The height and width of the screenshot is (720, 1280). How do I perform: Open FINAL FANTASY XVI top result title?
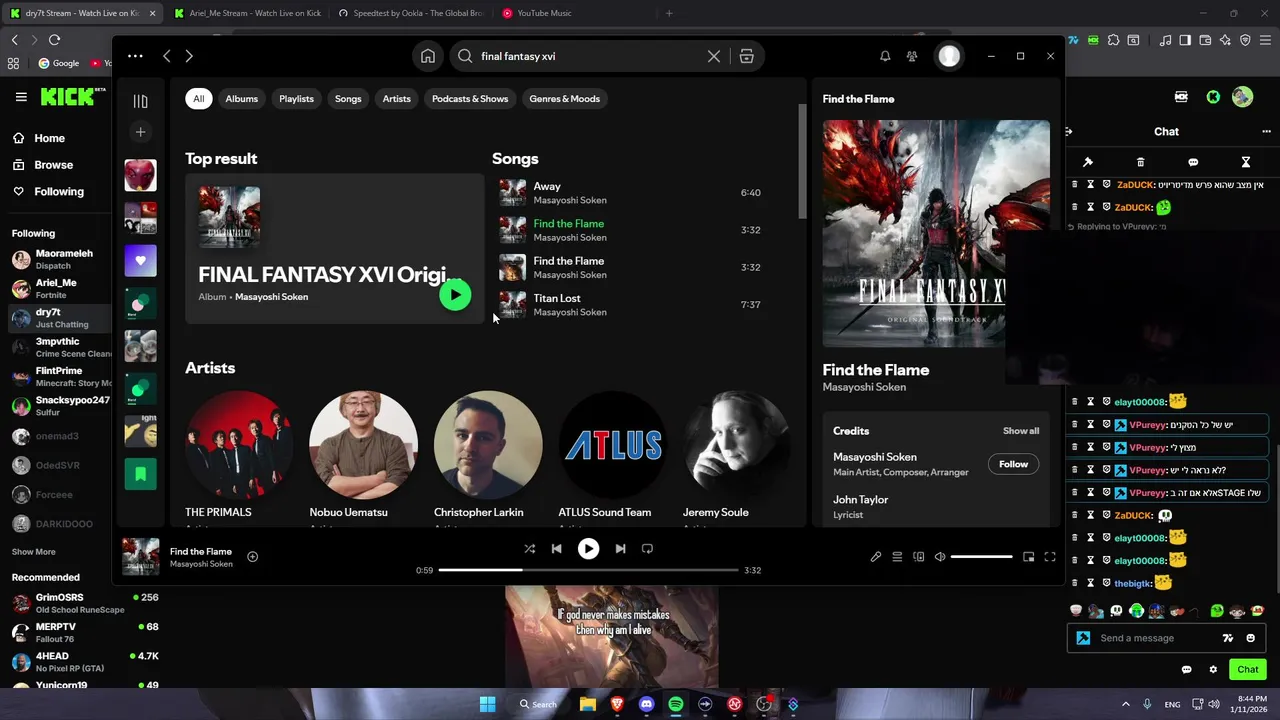pyautogui.click(x=330, y=275)
